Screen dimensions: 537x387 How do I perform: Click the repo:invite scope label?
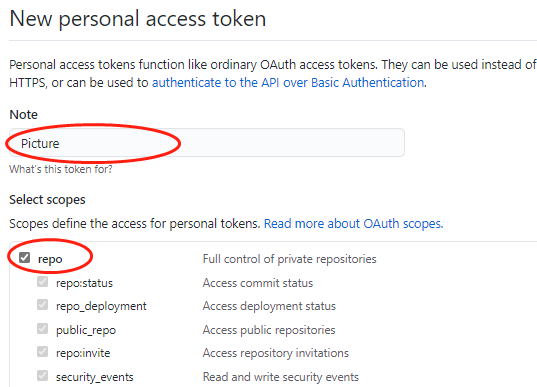83,353
